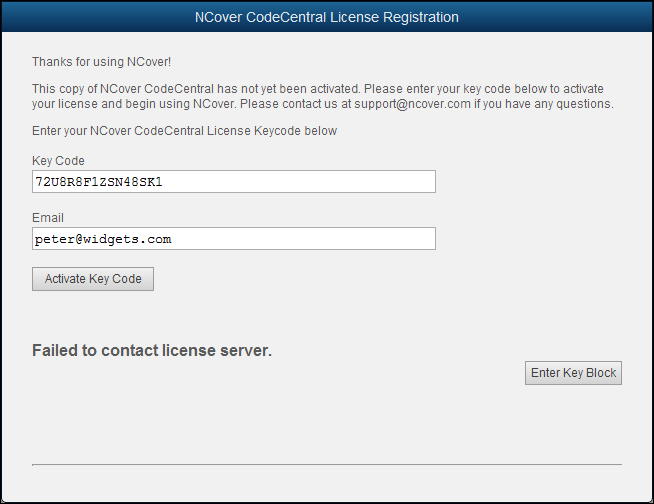Focus the Key Code input field
Image resolution: width=654 pixels, height=504 pixels.
234,181
